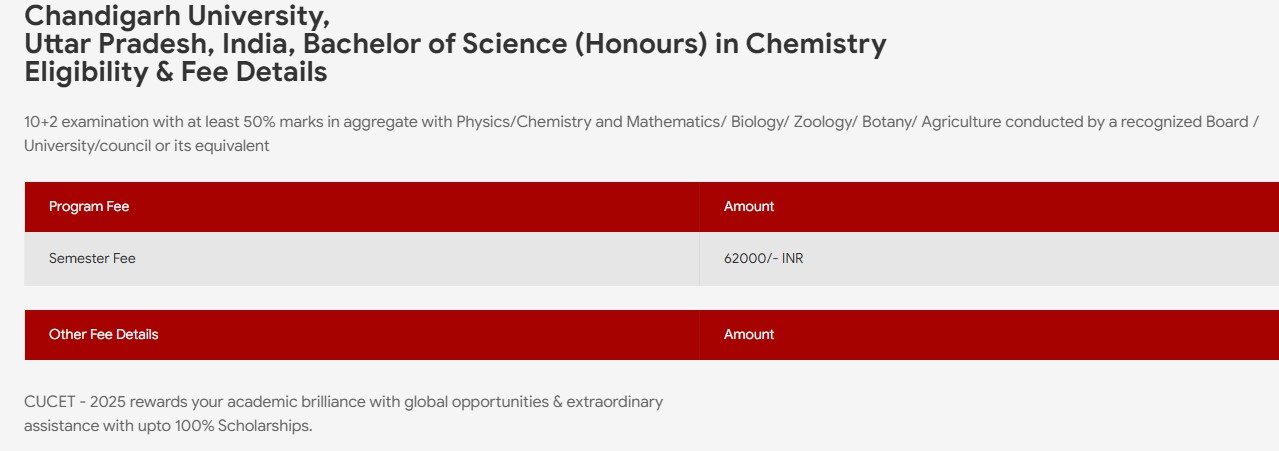The width and height of the screenshot is (1279, 451).
Task: Click the Amount header beside Other Fee Details
Action: point(748,335)
